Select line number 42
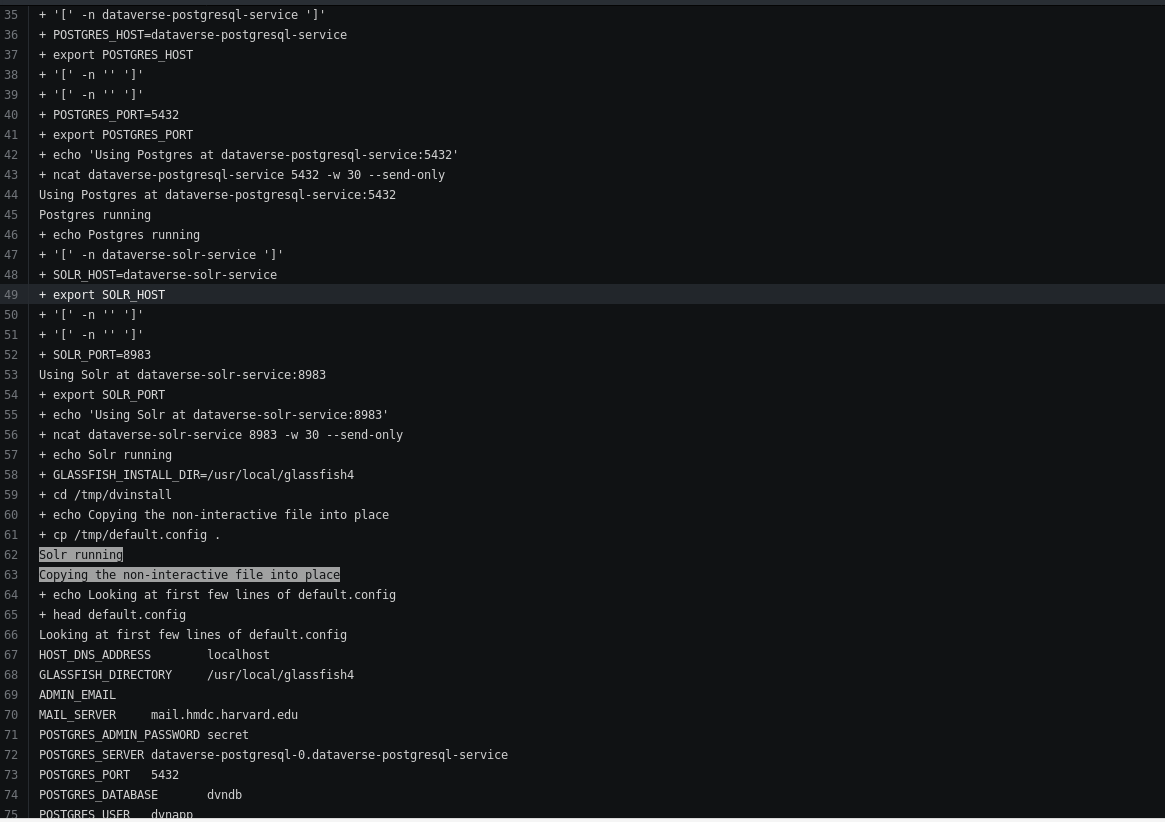The height and width of the screenshot is (822, 1165). [x=10, y=155]
